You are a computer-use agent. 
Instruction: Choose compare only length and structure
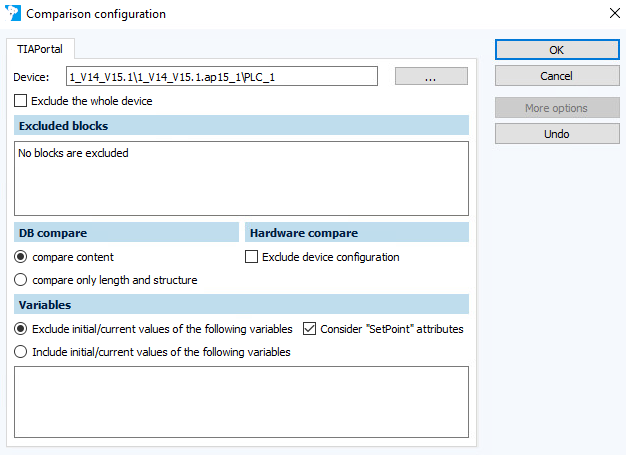pyautogui.click(x=21, y=280)
